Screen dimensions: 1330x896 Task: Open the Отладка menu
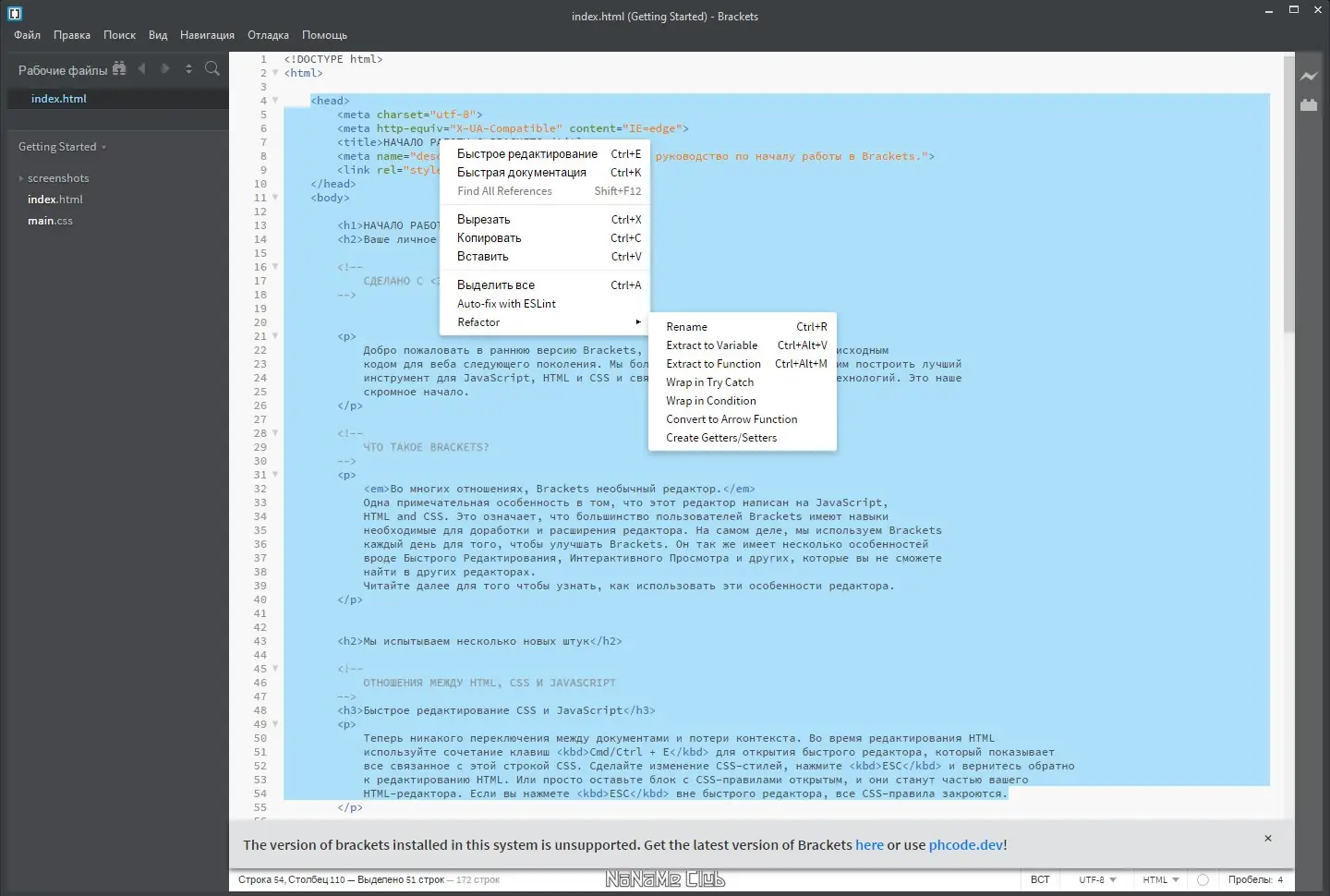point(268,35)
